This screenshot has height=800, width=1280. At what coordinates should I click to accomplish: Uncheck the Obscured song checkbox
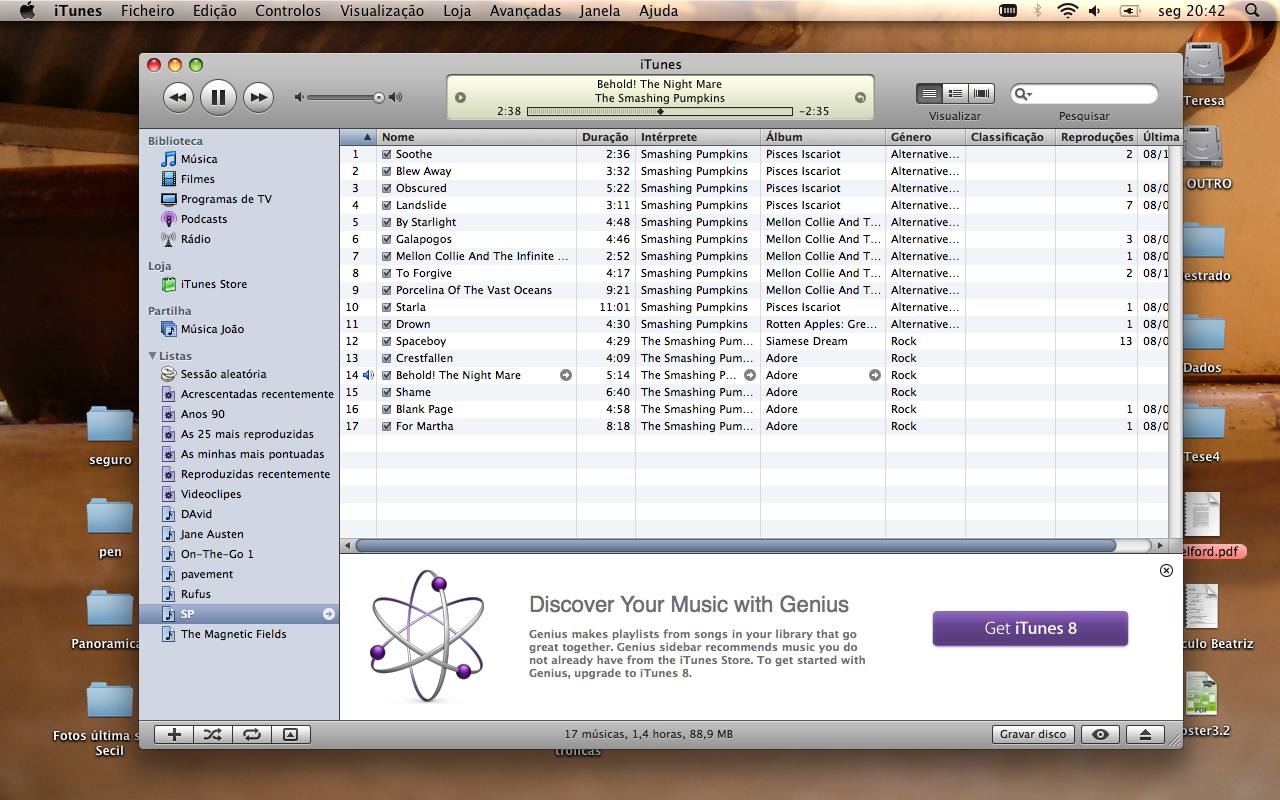pos(387,188)
